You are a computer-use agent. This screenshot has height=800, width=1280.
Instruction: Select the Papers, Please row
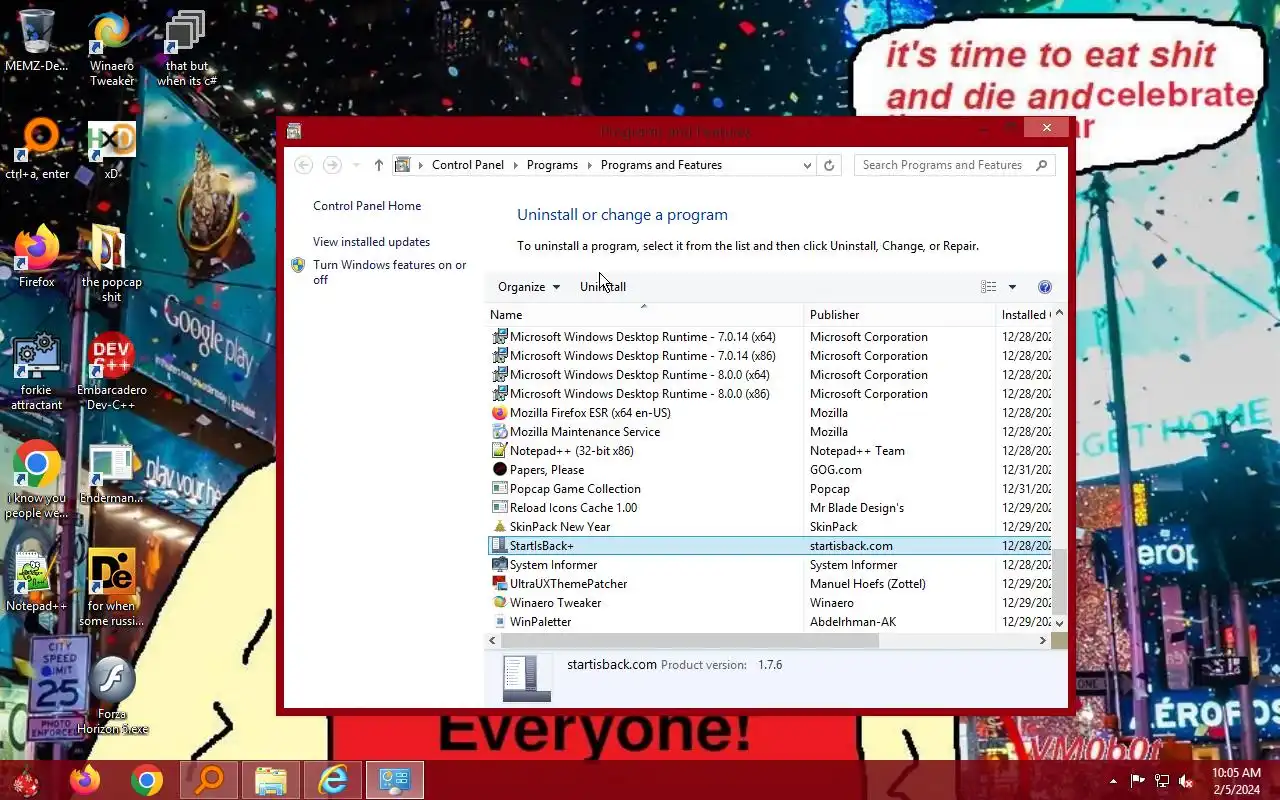tap(769, 470)
